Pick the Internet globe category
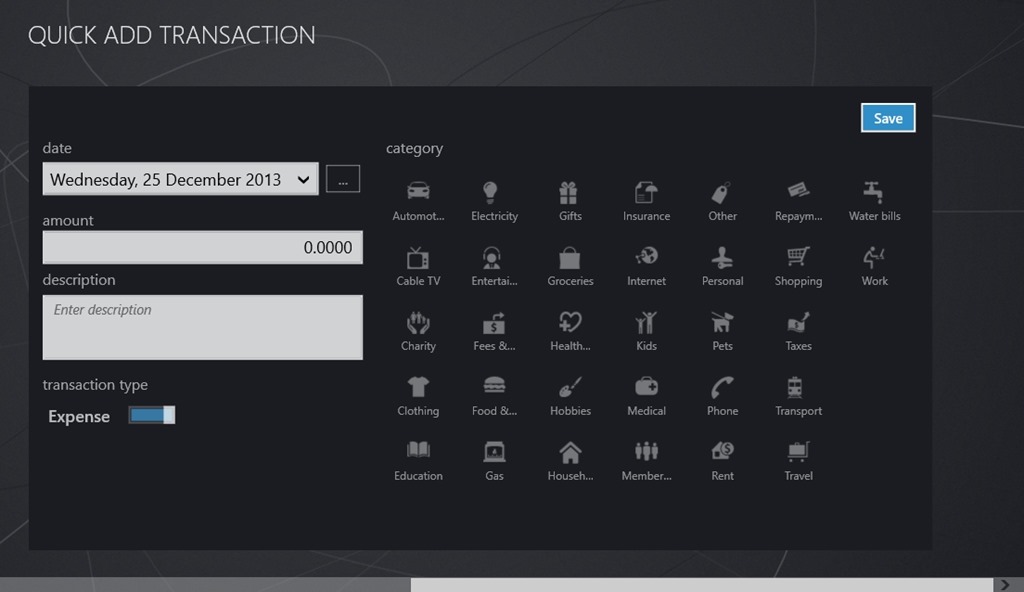This screenshot has width=1024, height=592. click(647, 256)
